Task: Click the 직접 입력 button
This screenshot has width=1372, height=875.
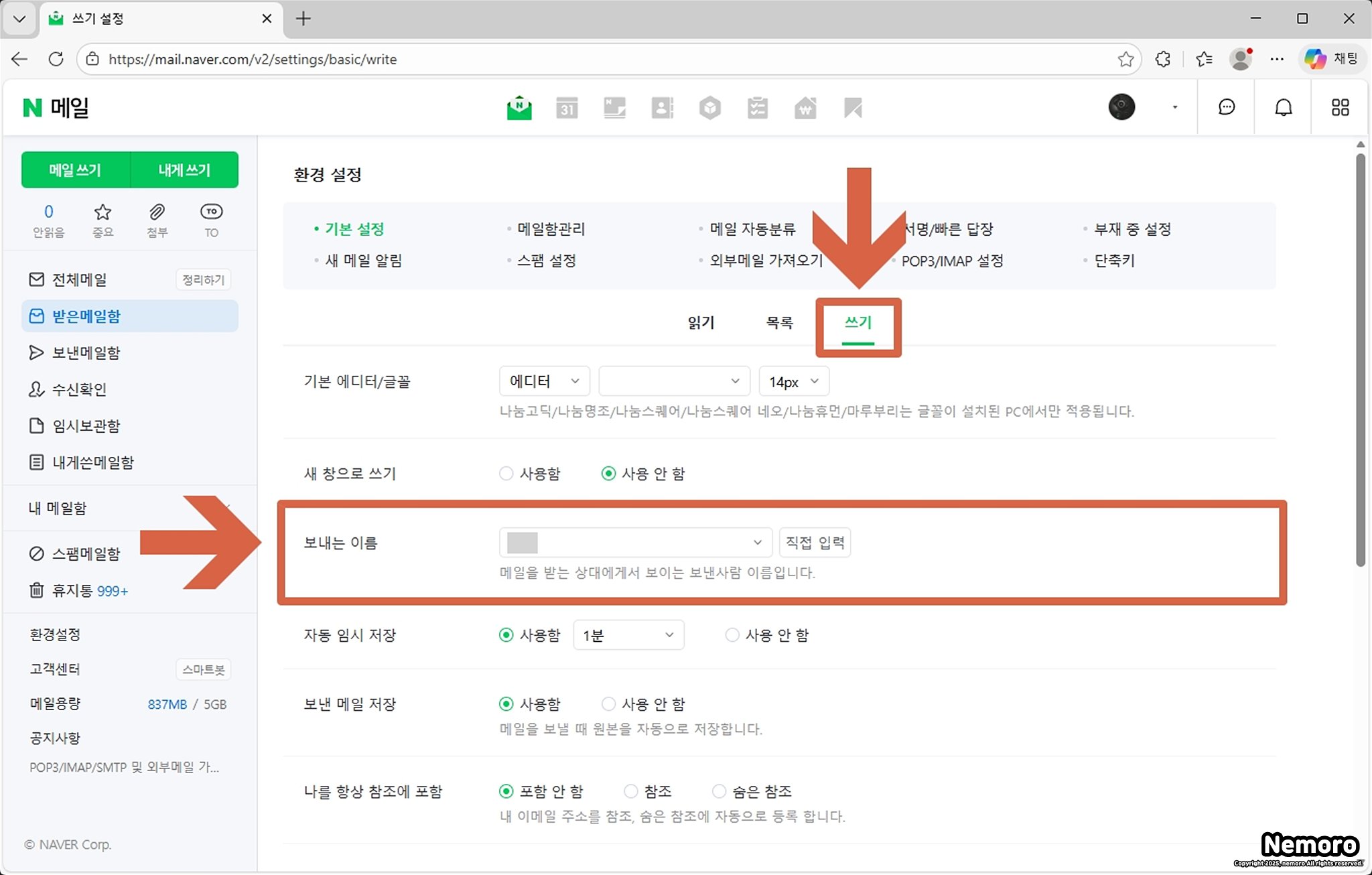Action: pos(815,542)
